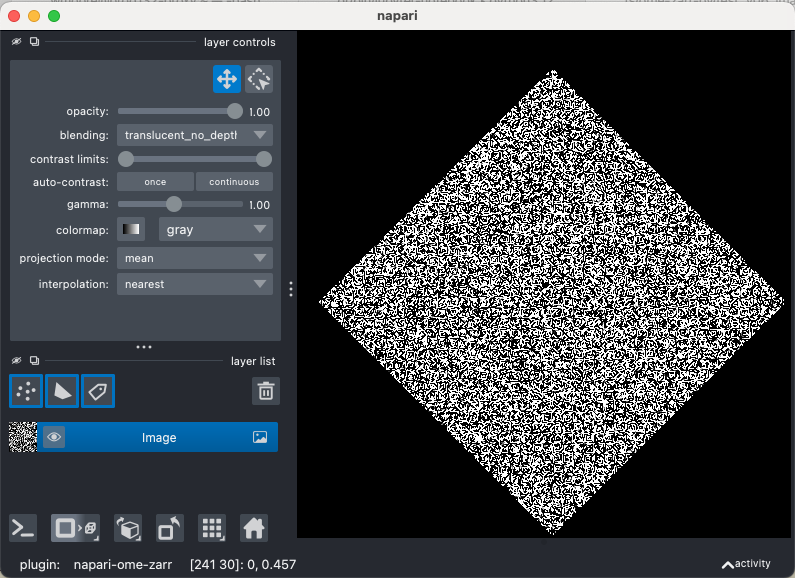Click the colormap gradient swatch
This screenshot has width=795, height=578.
coord(131,229)
